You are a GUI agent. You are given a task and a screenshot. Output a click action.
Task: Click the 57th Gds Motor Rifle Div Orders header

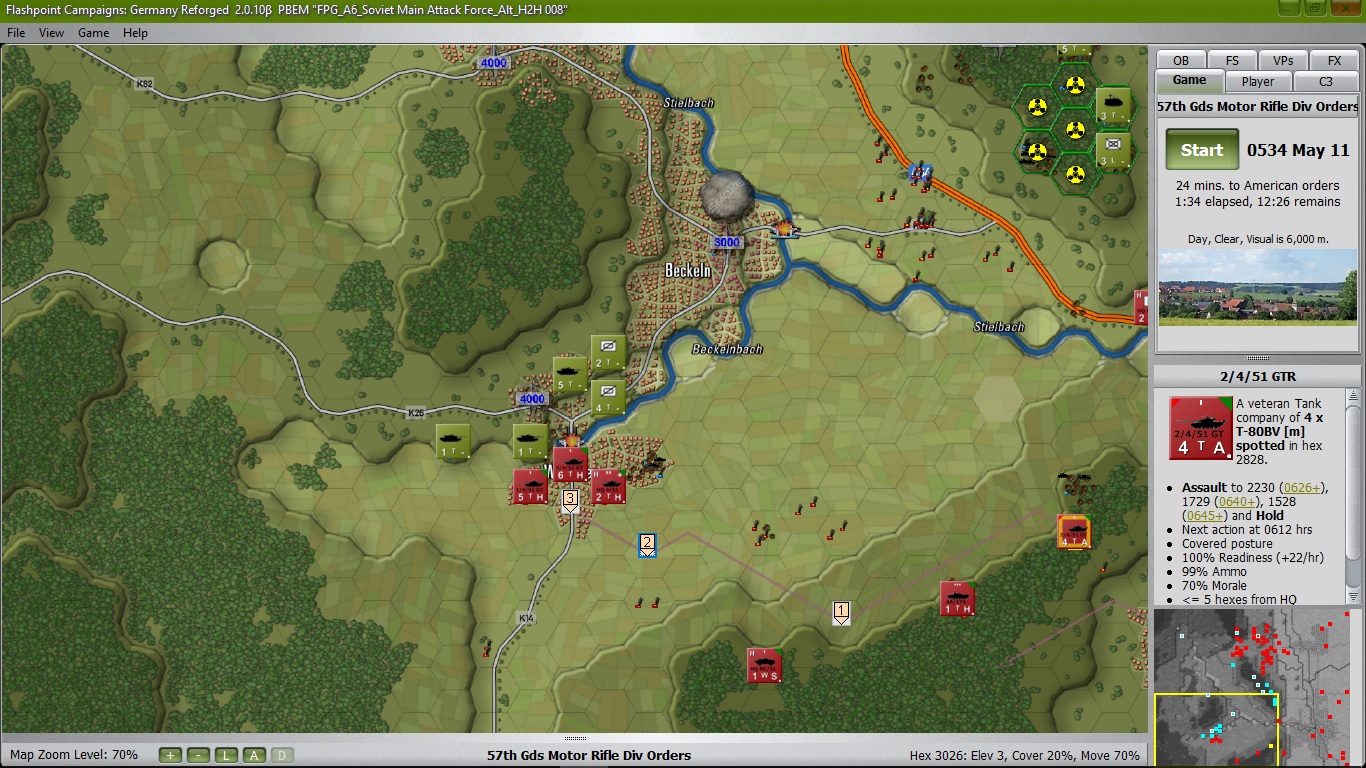[1257, 106]
